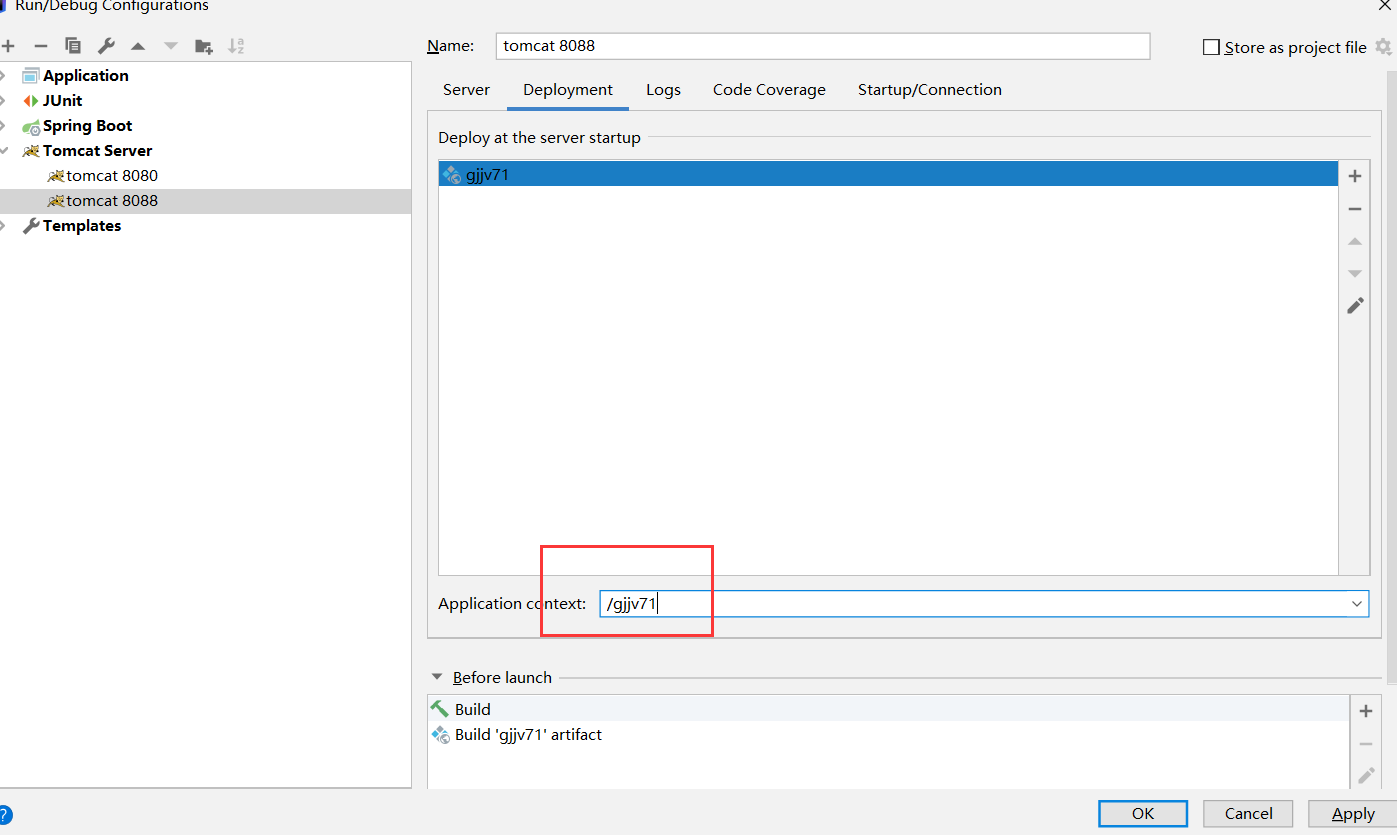The width and height of the screenshot is (1397, 835).
Task: Open the Logs tab
Action: (x=663, y=90)
